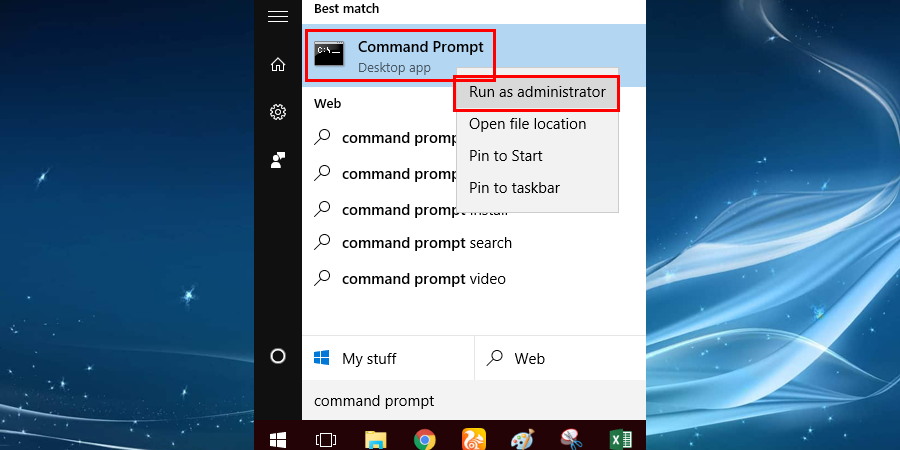This screenshot has height=450, width=900.
Task: Open Excel from the taskbar
Action: [620, 440]
